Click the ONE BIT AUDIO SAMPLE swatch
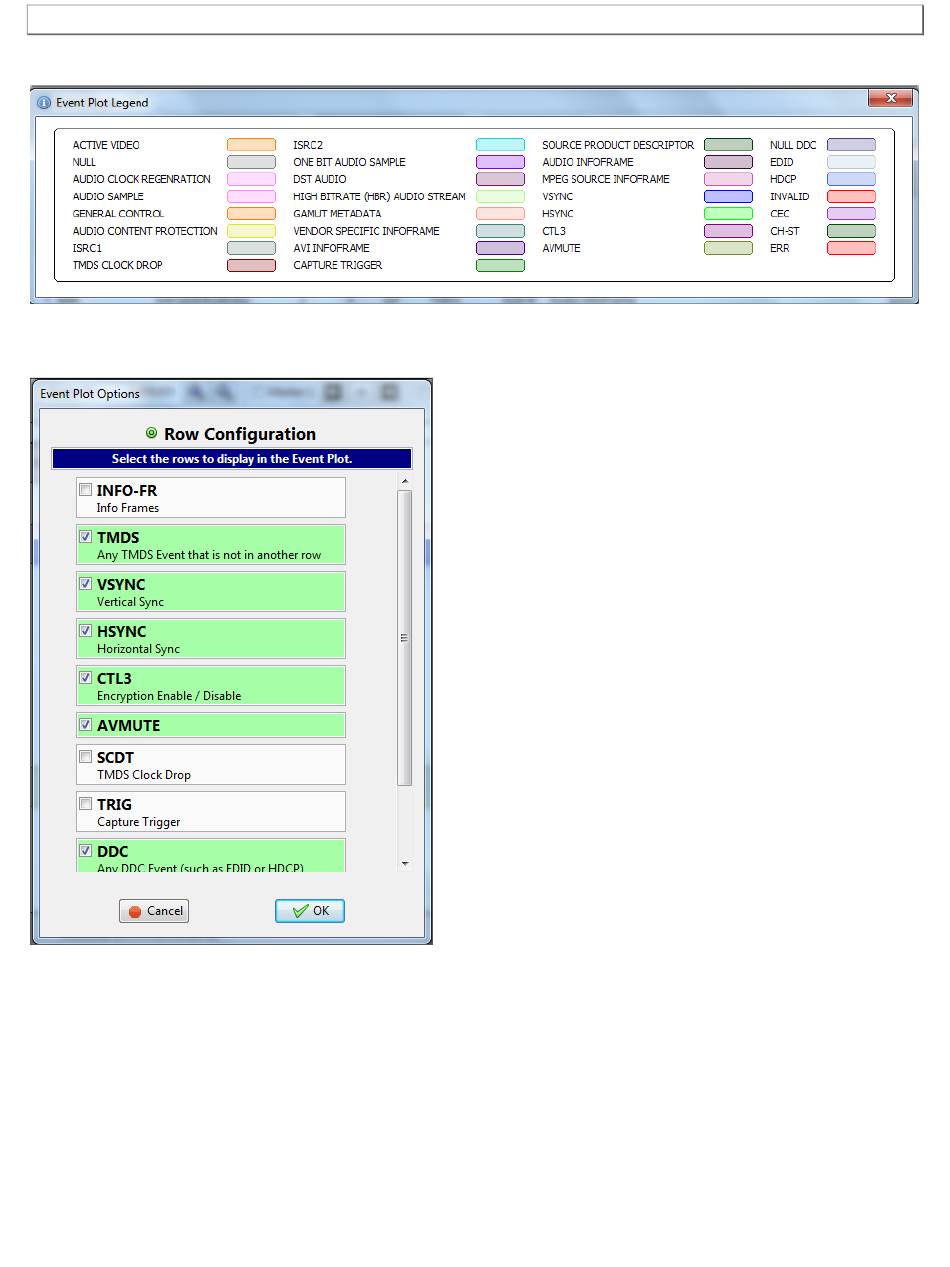The image size is (950, 1267). pos(500,162)
